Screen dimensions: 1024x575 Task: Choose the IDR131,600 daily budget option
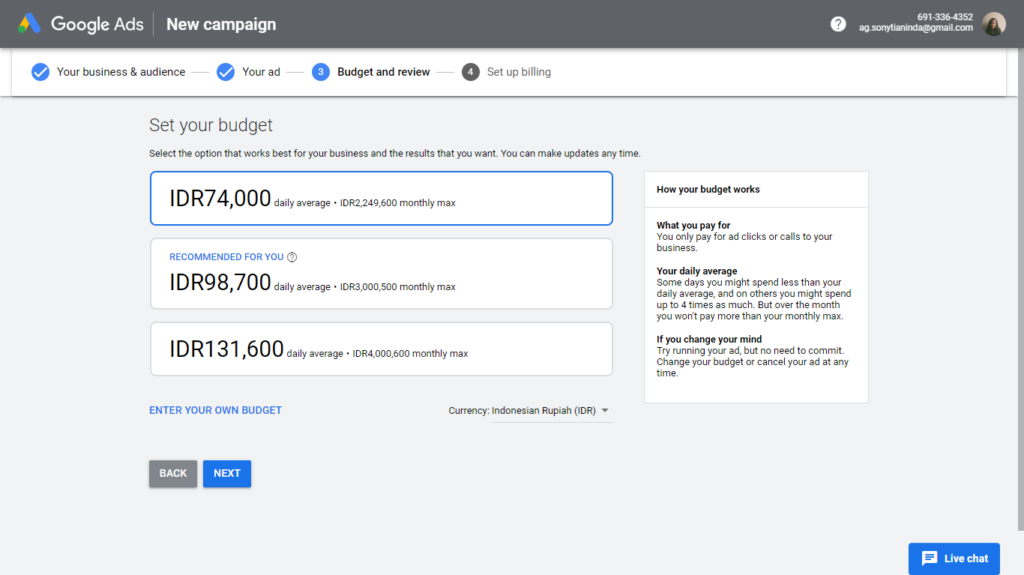(381, 349)
